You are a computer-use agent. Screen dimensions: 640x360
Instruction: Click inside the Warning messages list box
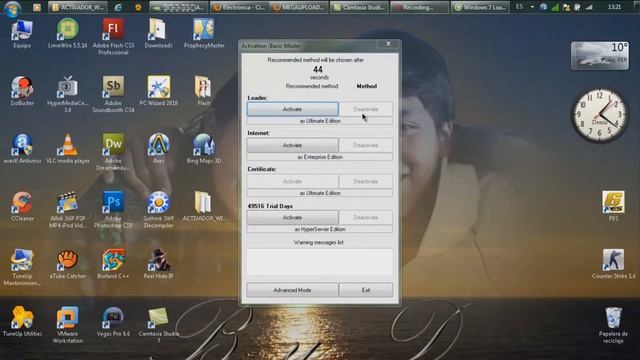(x=320, y=262)
